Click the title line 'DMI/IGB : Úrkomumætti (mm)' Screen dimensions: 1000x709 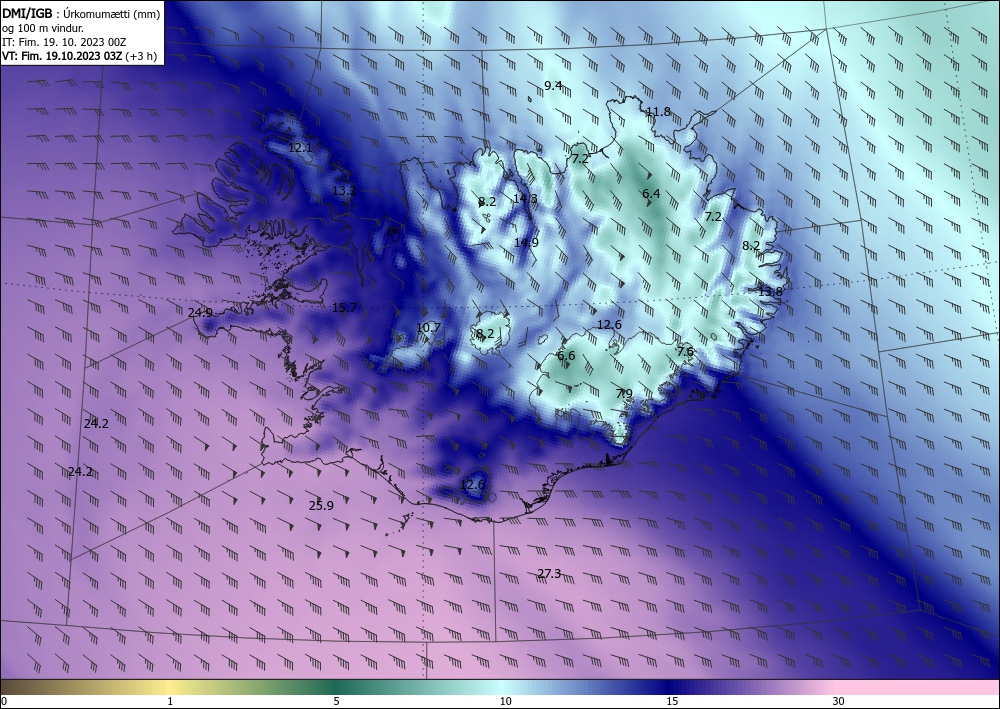[81, 13]
